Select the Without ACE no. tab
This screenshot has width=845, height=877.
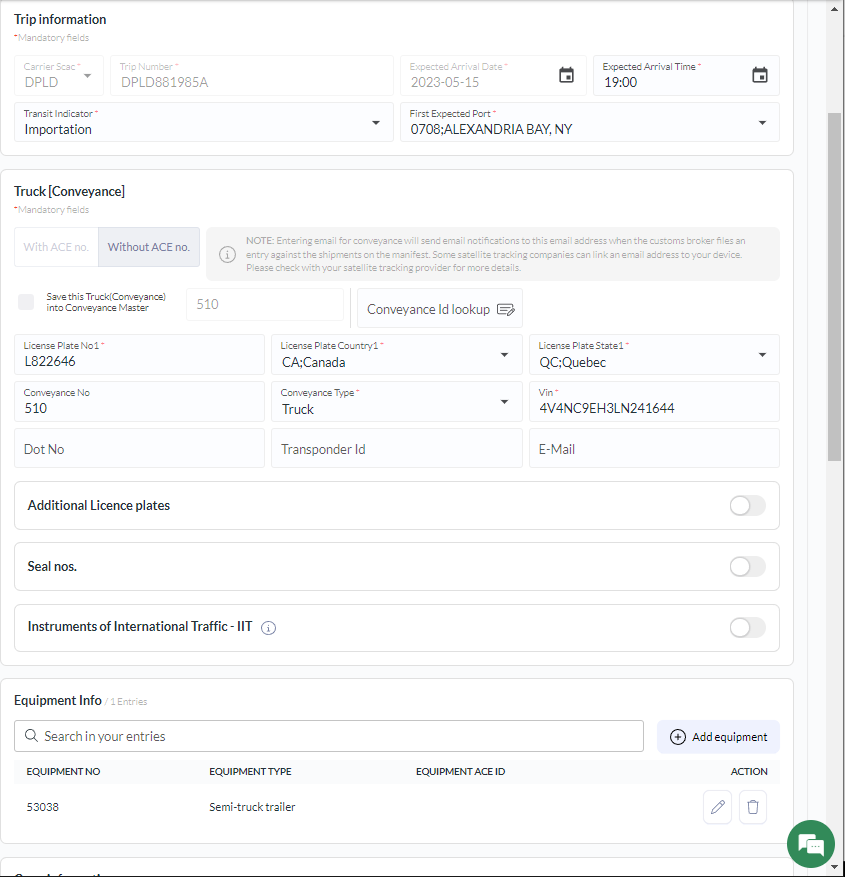149,247
